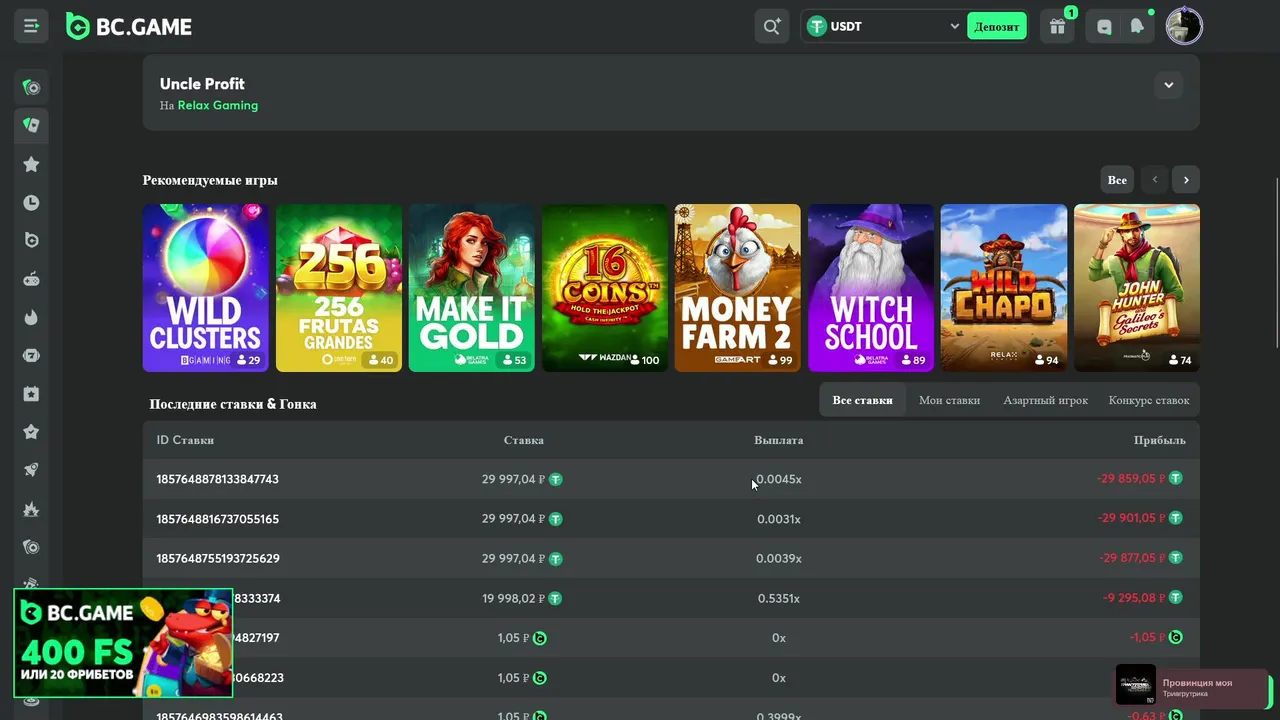
Task: Click the 0.0031x payout value
Action: [779, 519]
